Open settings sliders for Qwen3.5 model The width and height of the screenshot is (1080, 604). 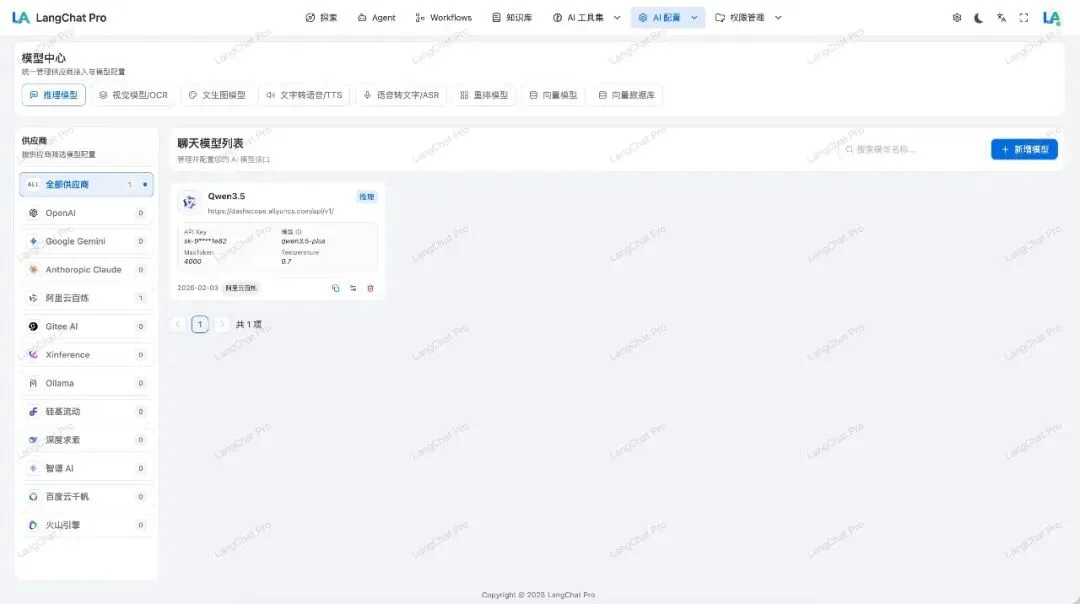click(x=353, y=288)
